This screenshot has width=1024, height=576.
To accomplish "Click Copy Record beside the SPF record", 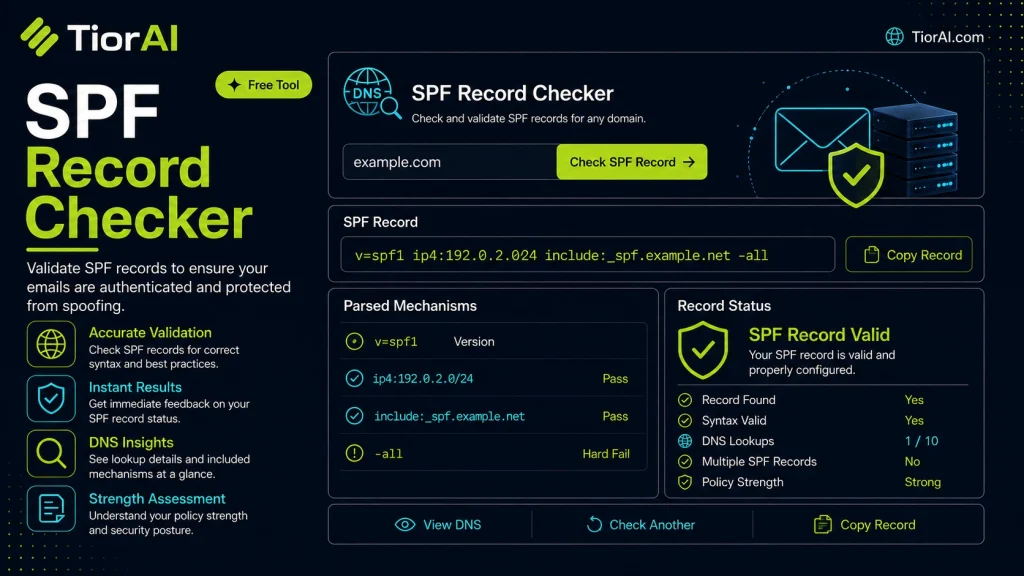I will click(x=908, y=255).
